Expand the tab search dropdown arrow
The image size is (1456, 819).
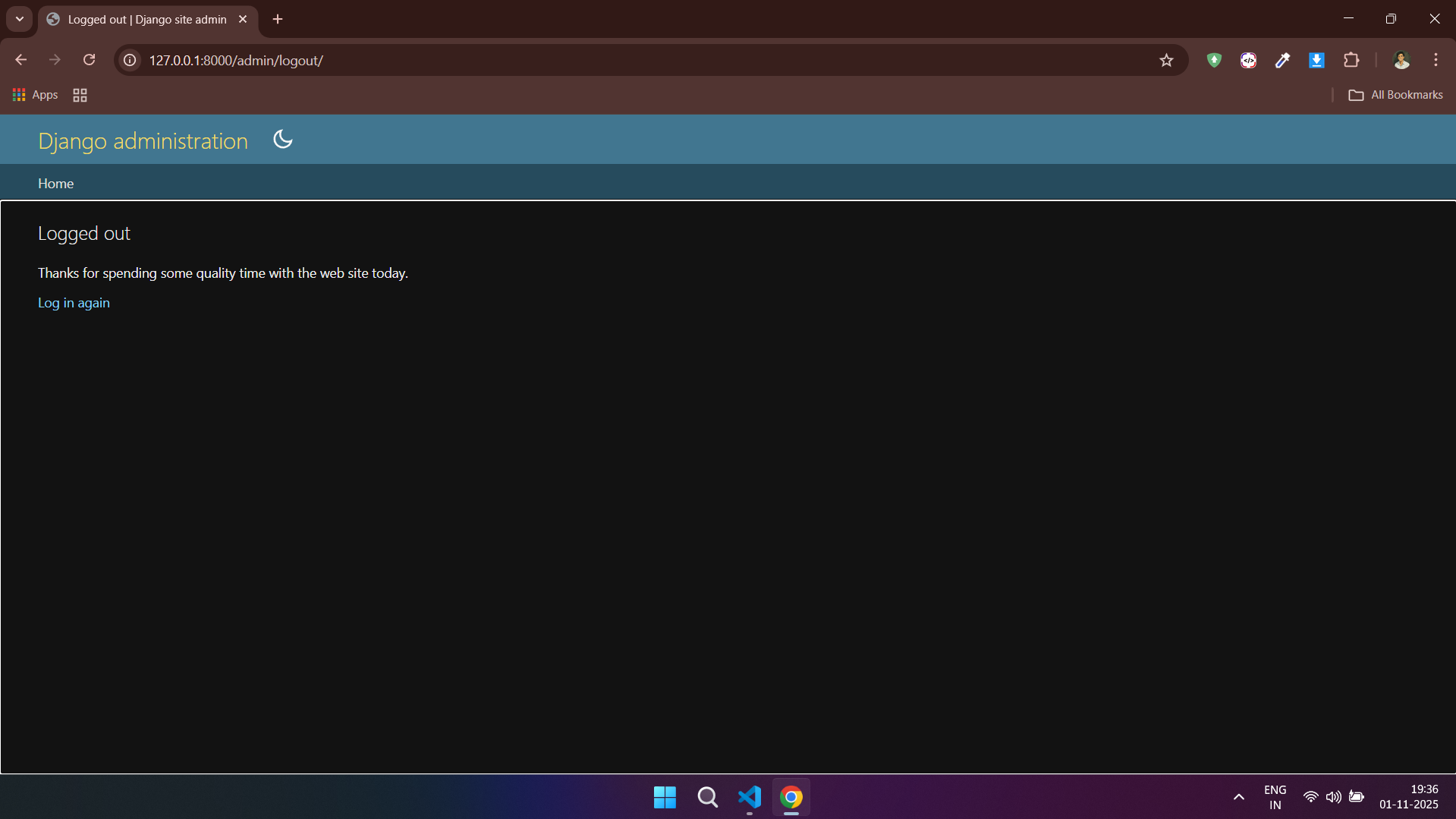[20, 19]
